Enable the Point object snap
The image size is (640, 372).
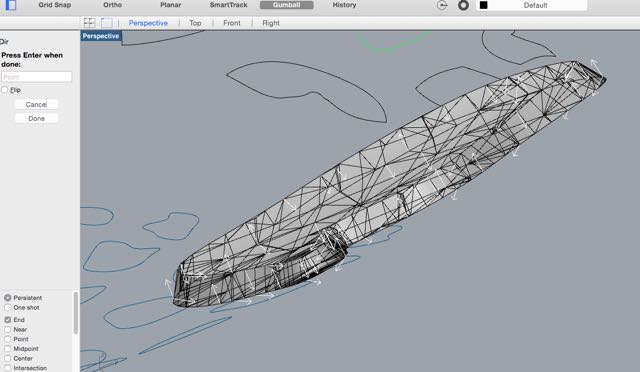click(x=8, y=339)
